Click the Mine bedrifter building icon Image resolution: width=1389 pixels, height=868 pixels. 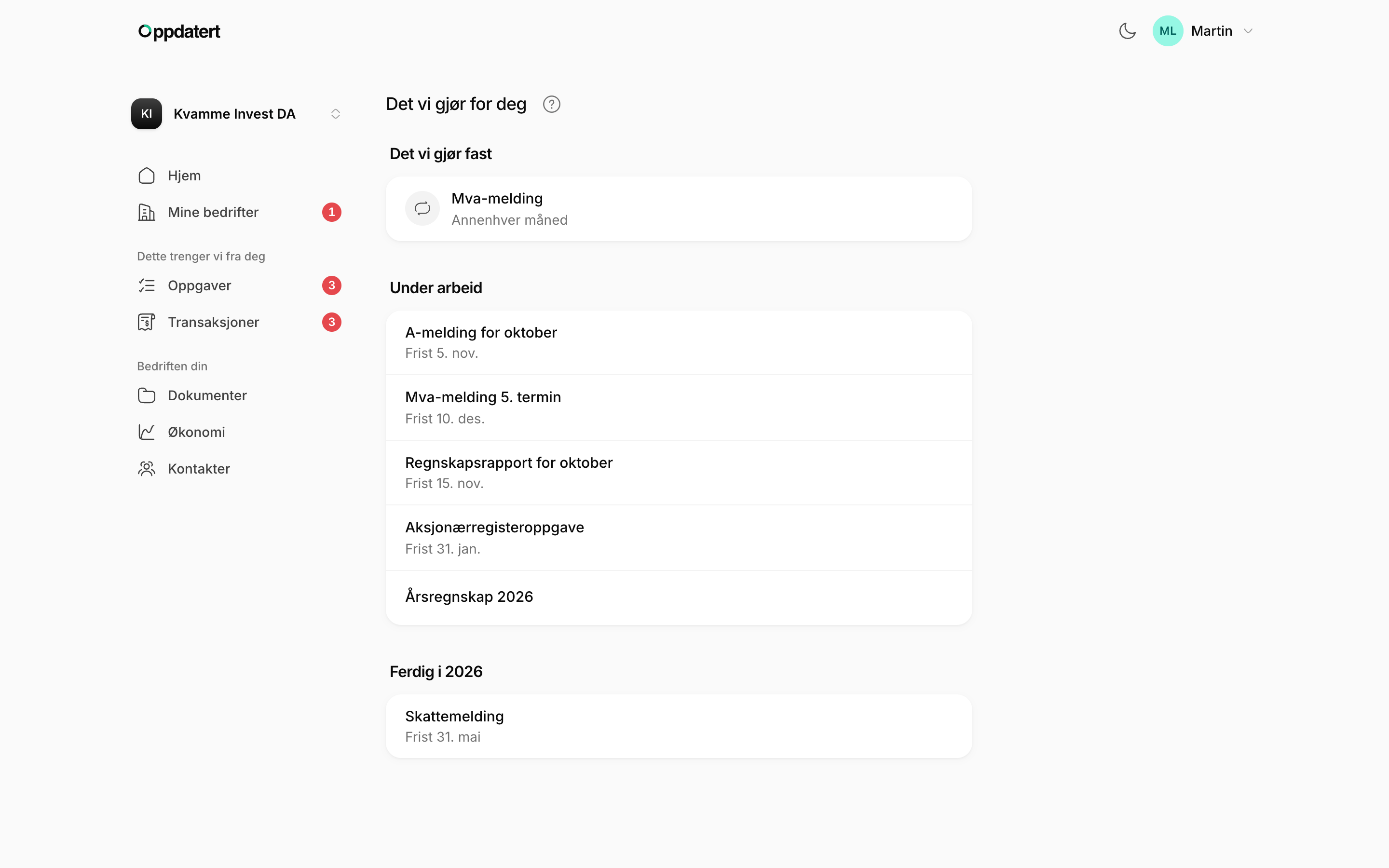[146, 212]
